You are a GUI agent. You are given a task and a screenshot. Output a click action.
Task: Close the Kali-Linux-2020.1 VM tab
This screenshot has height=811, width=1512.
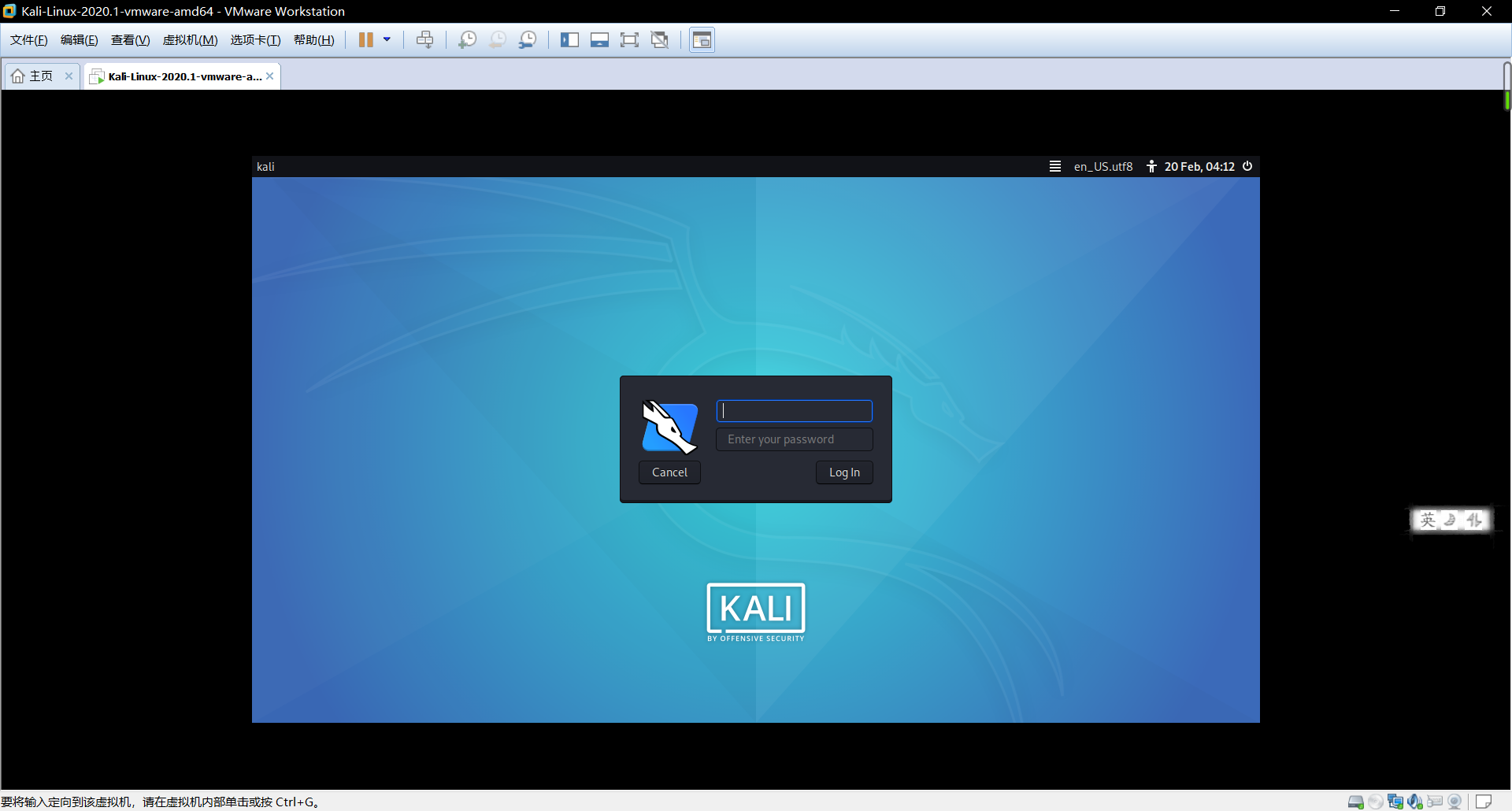tap(270, 76)
